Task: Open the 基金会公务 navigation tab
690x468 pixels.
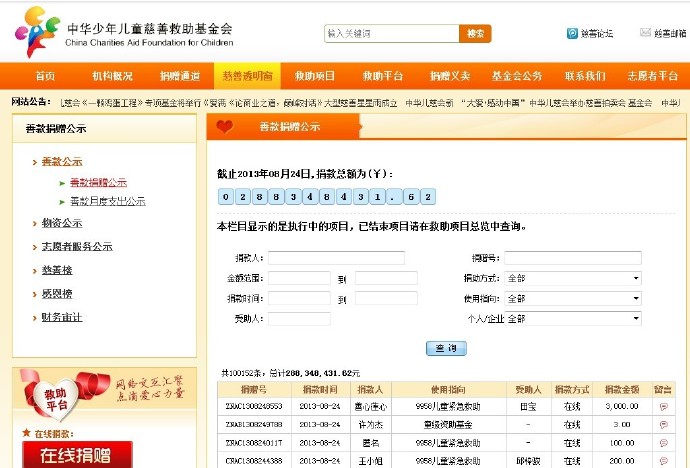Action: click(517, 76)
